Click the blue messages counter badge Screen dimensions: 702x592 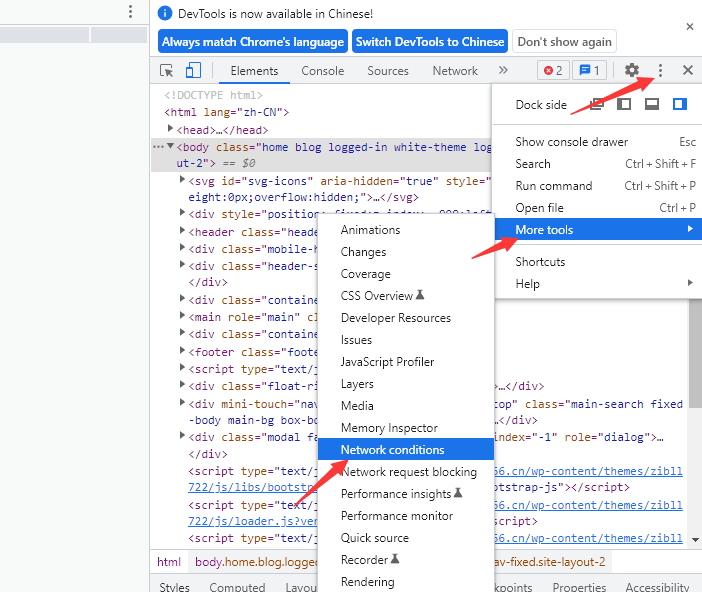pos(588,71)
